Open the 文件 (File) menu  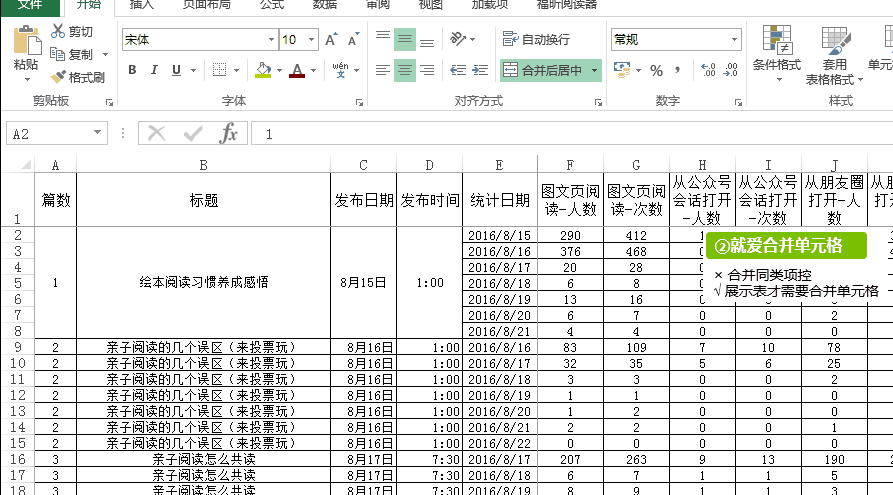click(30, 5)
